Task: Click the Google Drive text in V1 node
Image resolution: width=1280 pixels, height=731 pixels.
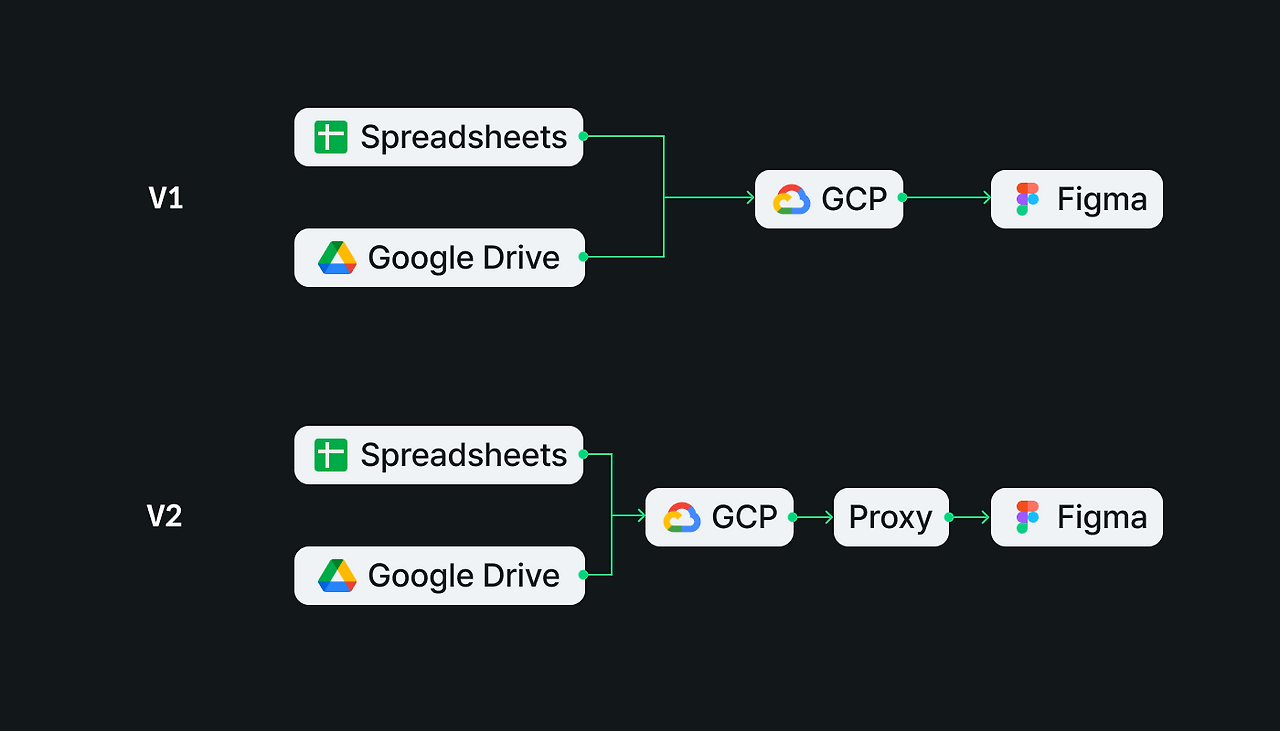Action: [464, 258]
